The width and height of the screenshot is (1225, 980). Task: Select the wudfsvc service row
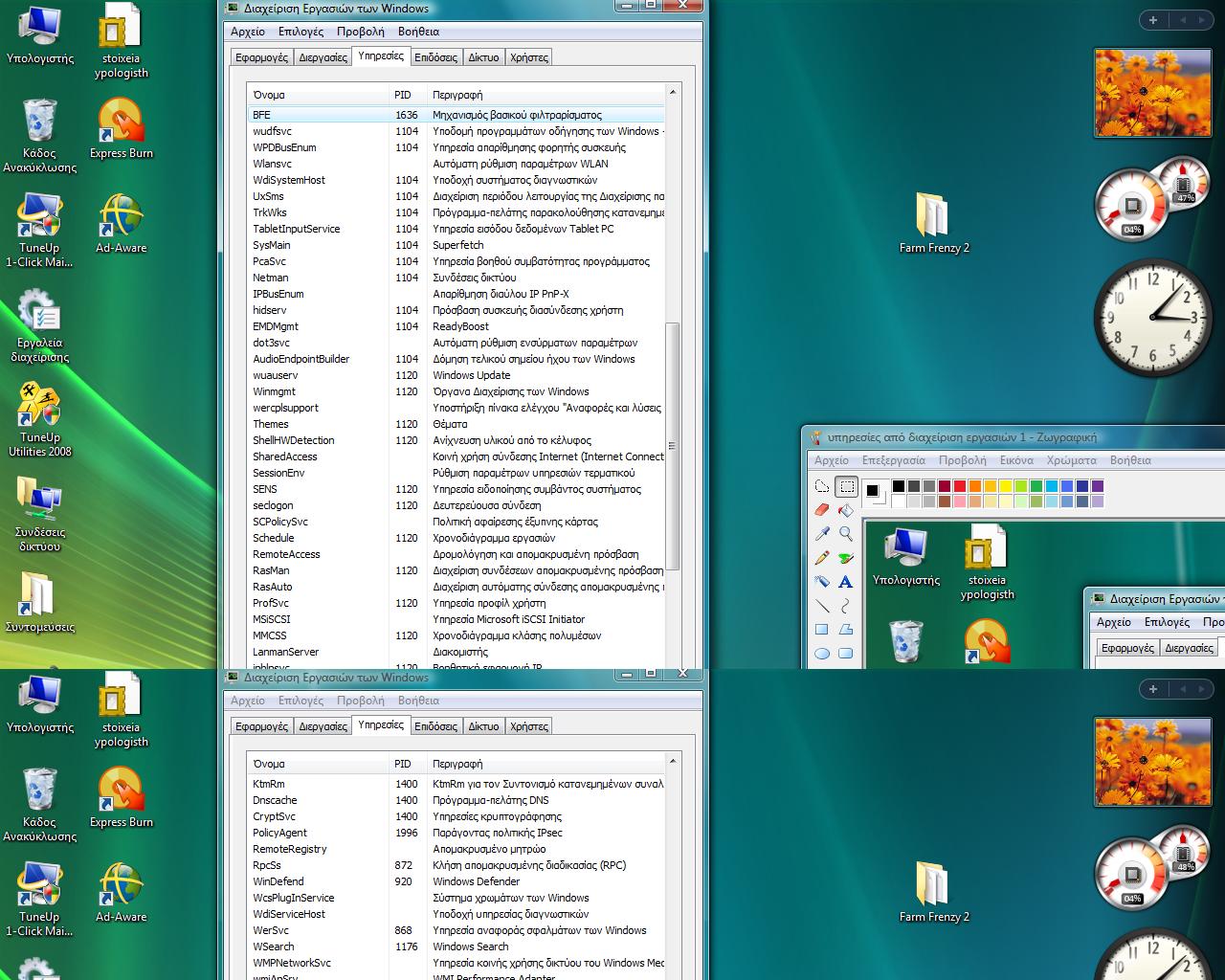click(x=456, y=131)
